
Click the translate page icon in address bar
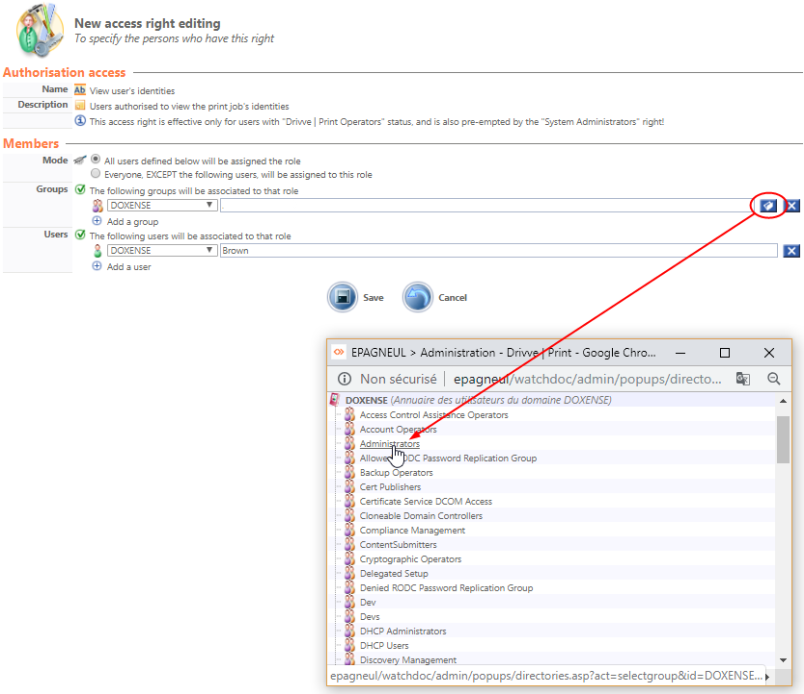pos(743,379)
